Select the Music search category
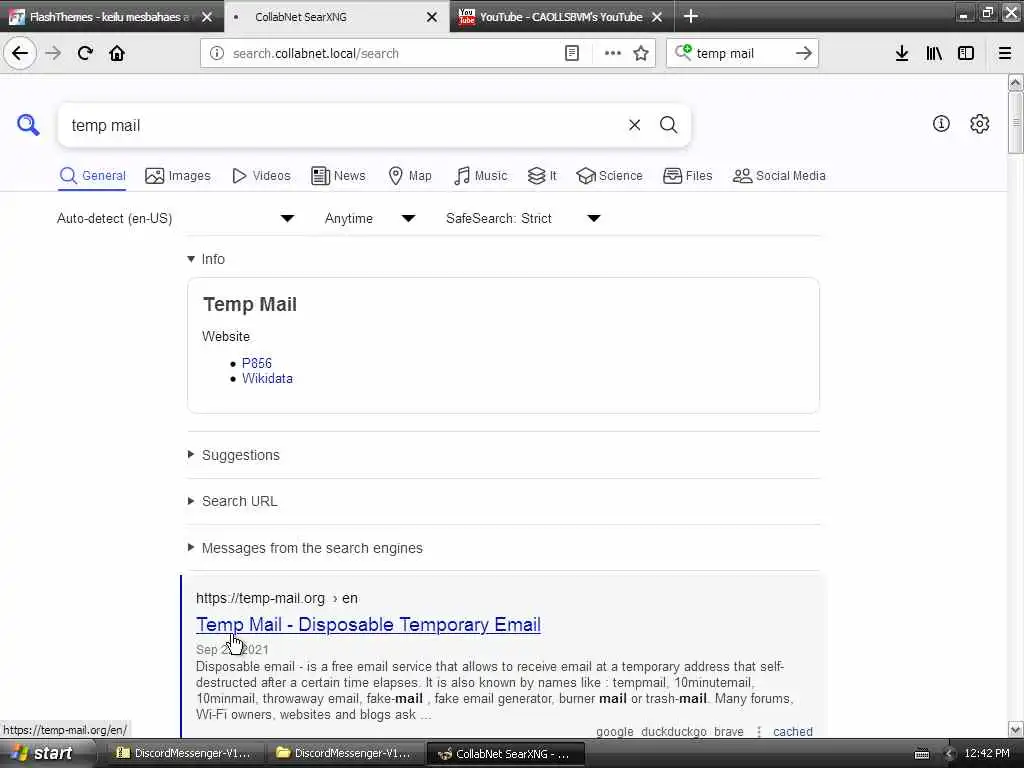The image size is (1024, 768). coord(480,176)
